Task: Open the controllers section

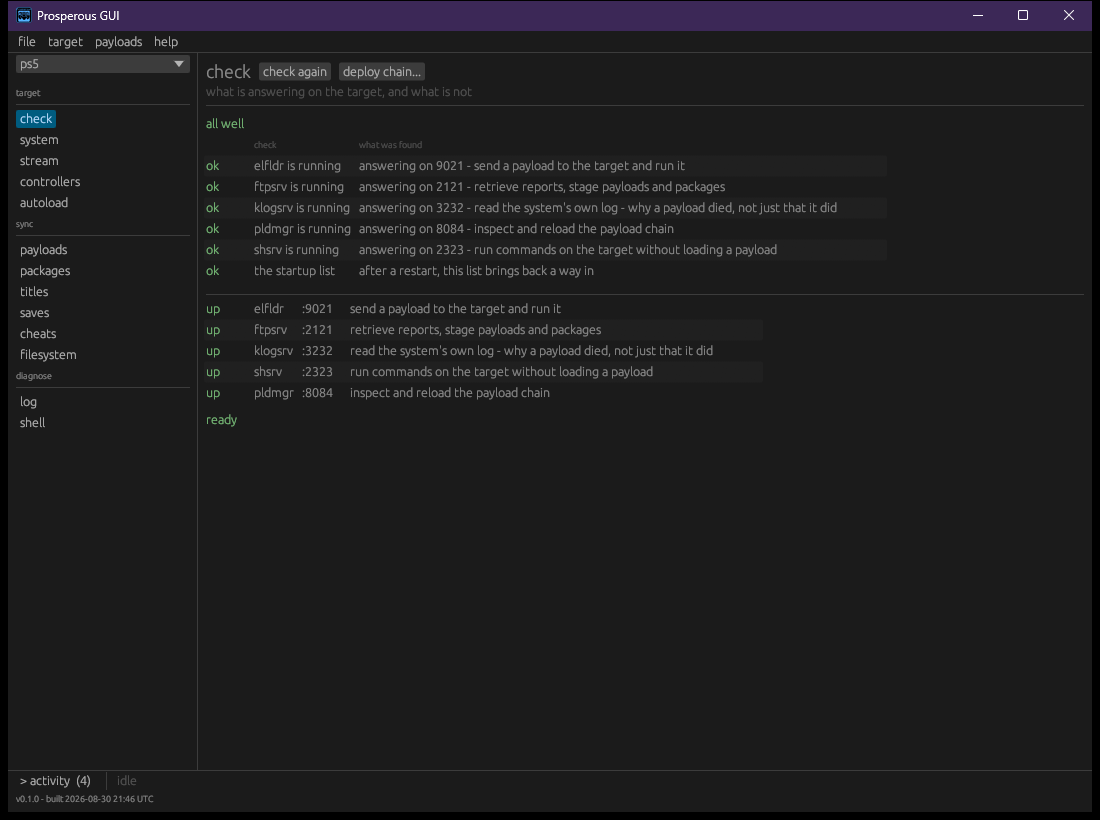Action: click(x=50, y=182)
